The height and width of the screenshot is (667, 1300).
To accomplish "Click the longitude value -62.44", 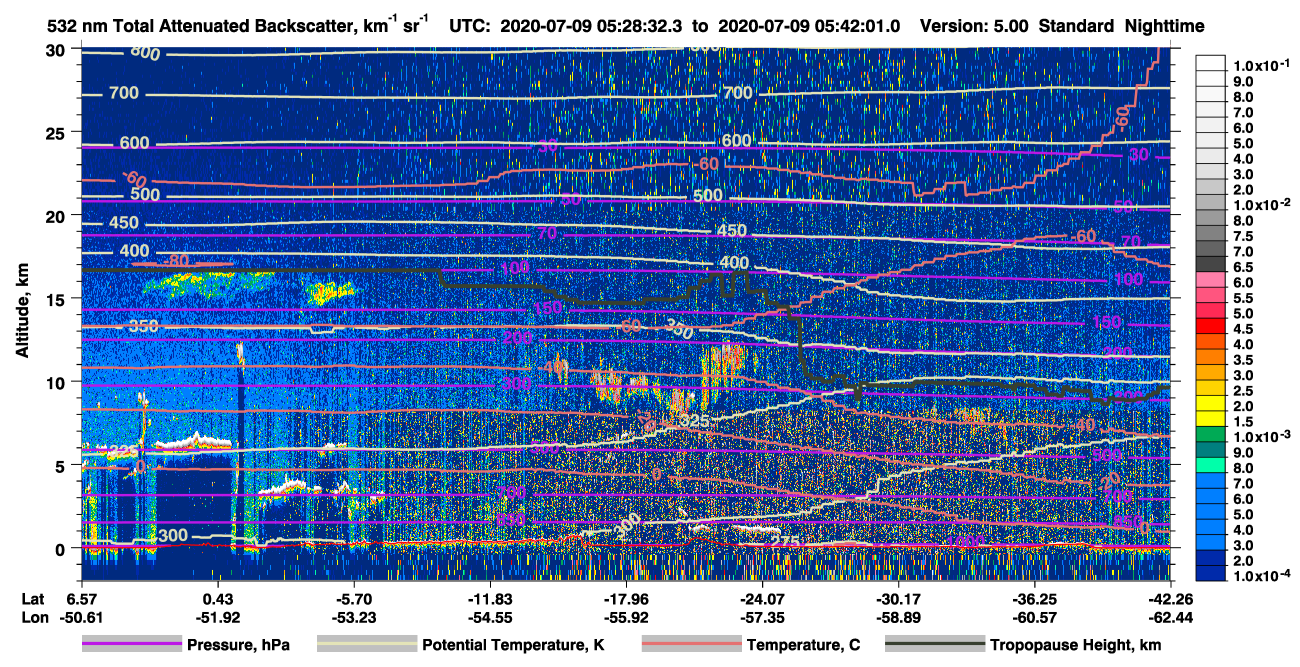I will pyautogui.click(x=1169, y=617).
